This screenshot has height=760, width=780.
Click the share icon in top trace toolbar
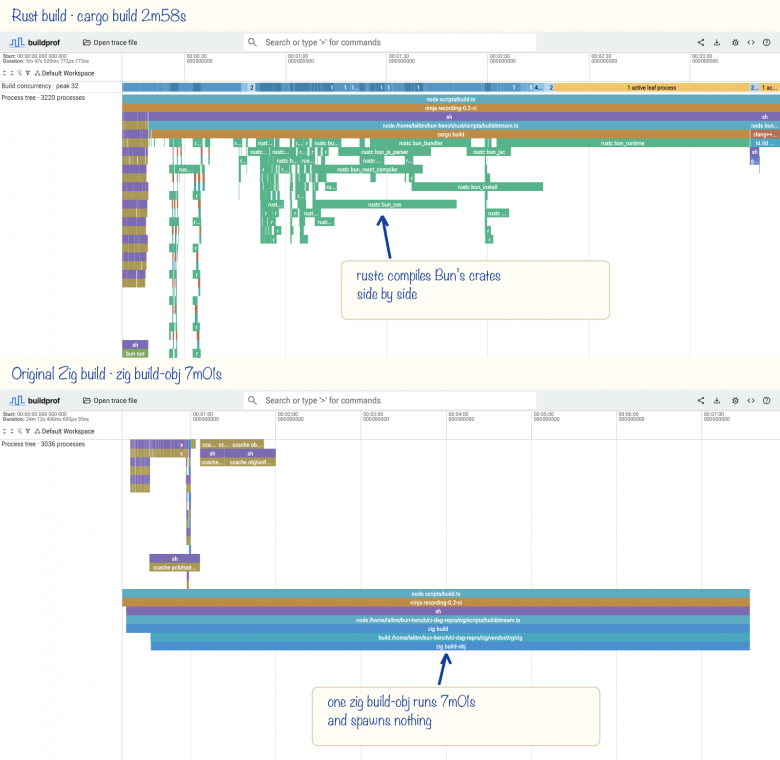click(701, 43)
